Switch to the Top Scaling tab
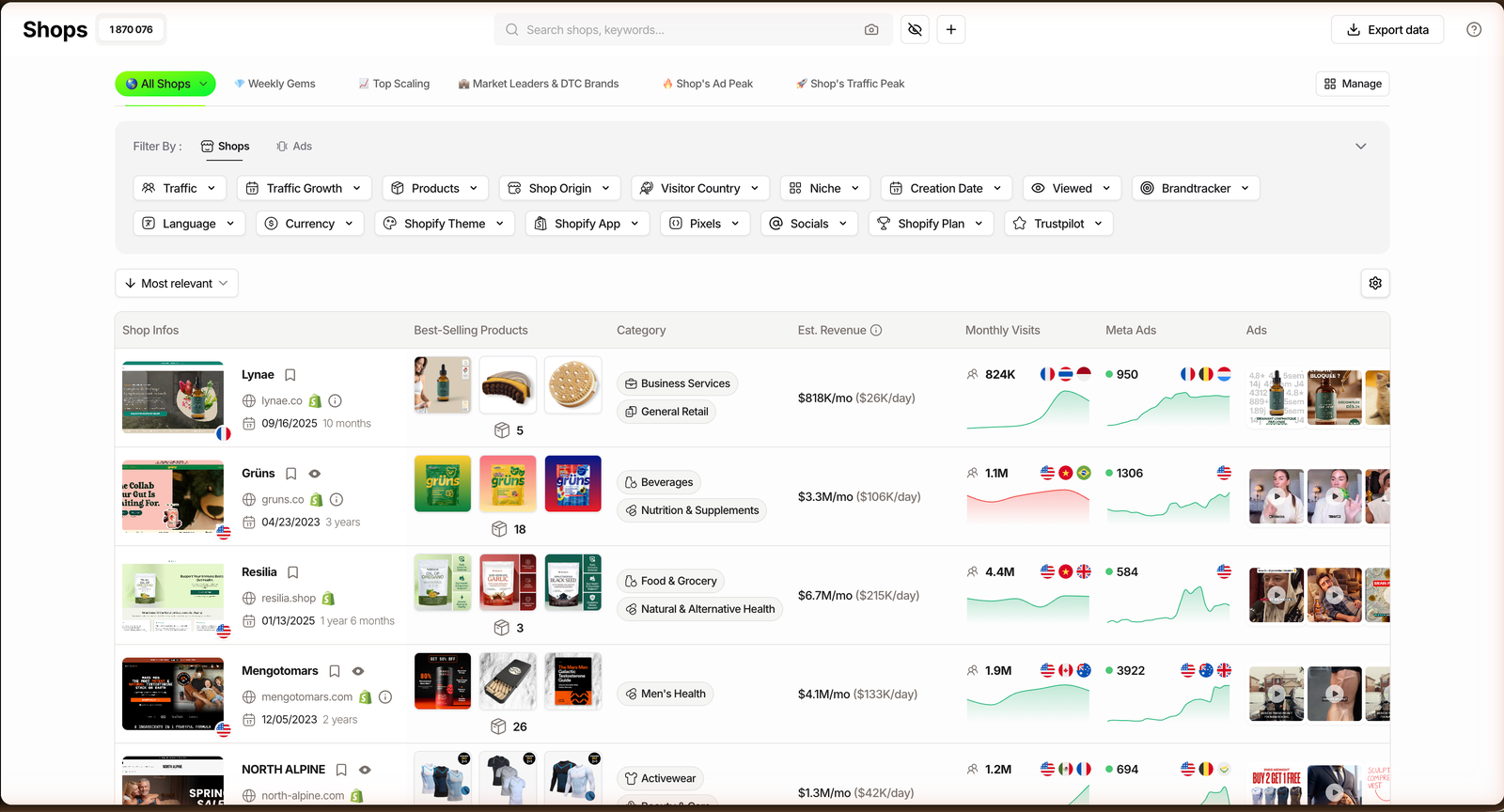The image size is (1504, 812). pos(394,84)
